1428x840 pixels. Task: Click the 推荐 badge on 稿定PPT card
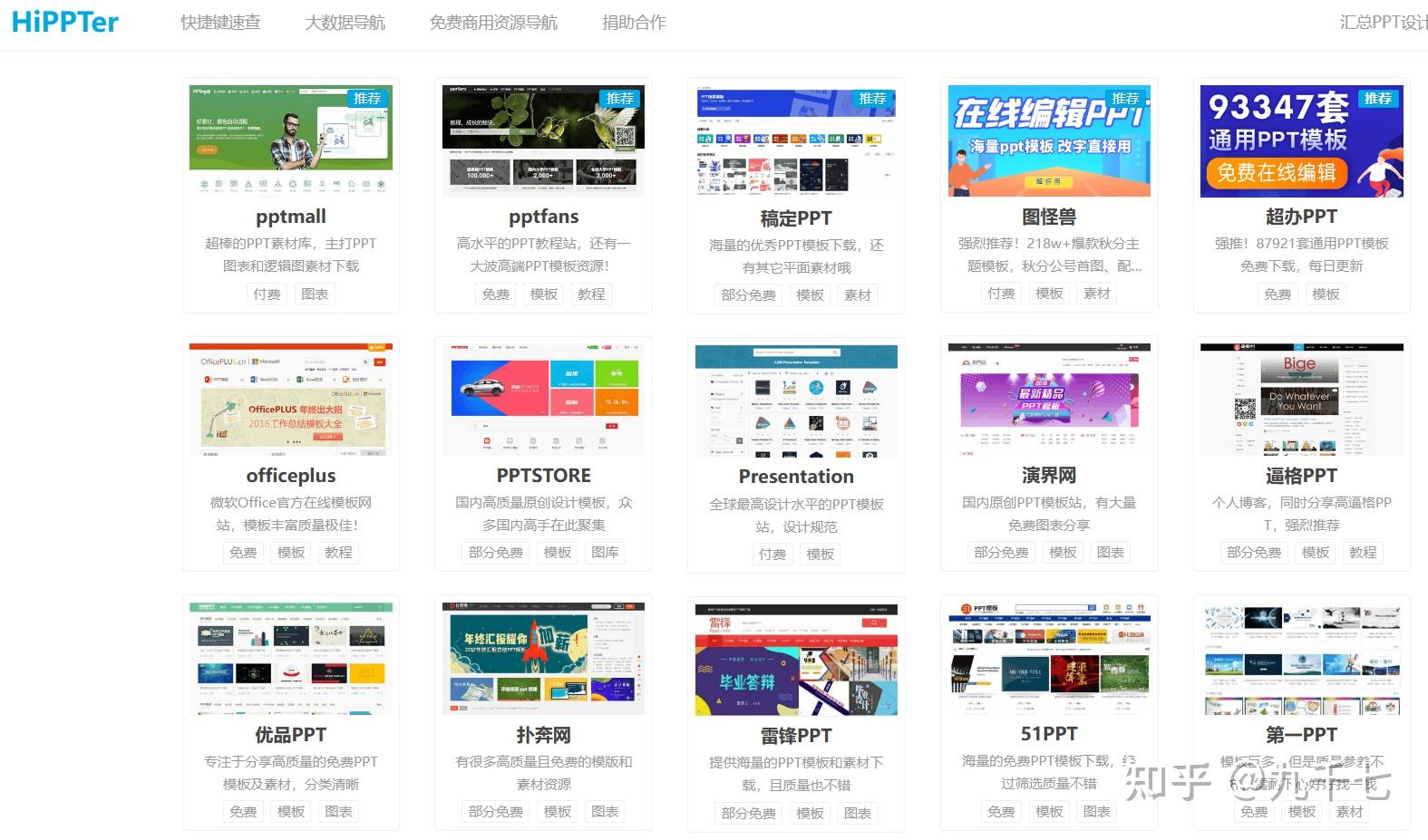click(872, 98)
